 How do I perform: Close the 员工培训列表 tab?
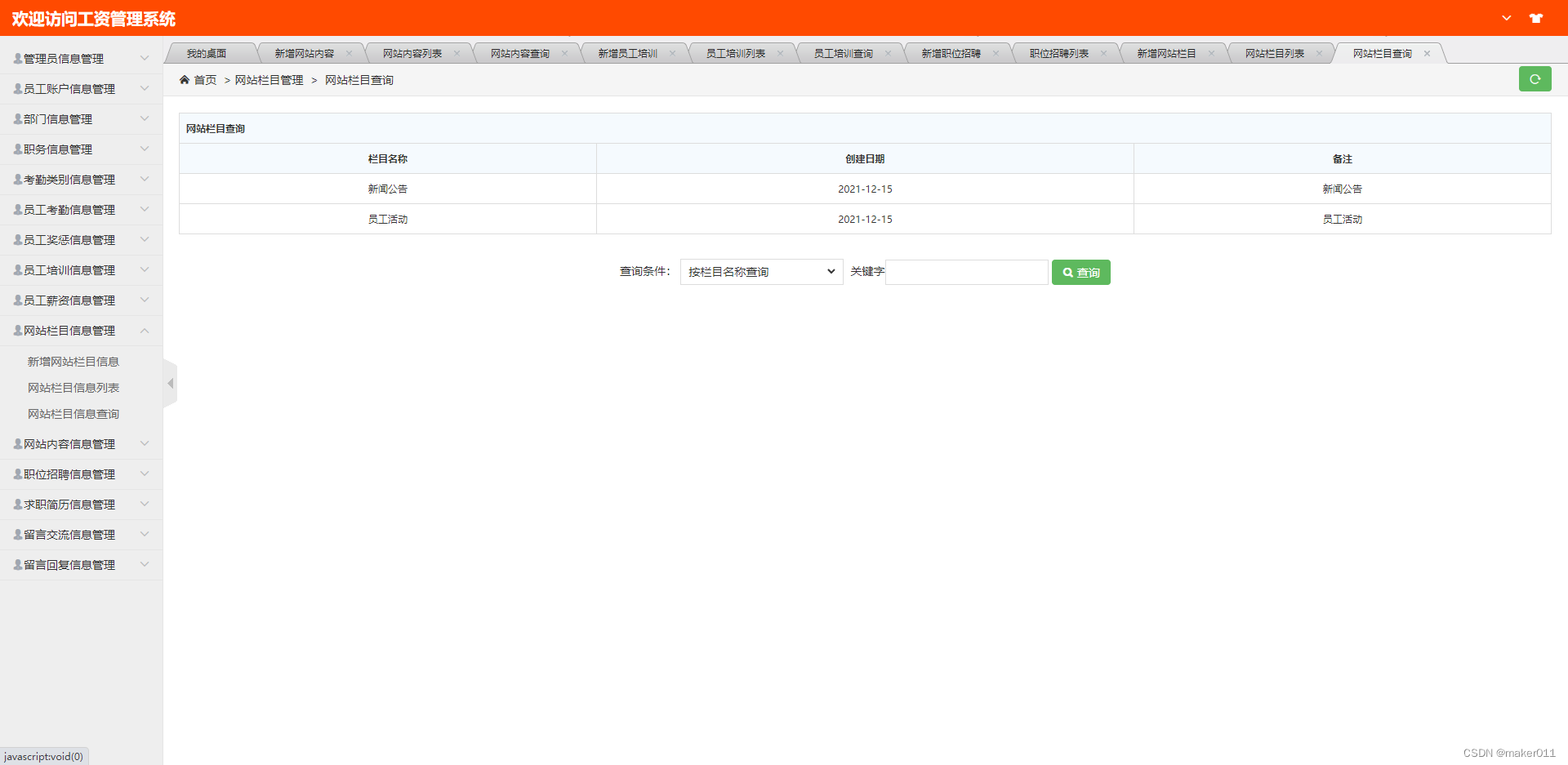[780, 54]
